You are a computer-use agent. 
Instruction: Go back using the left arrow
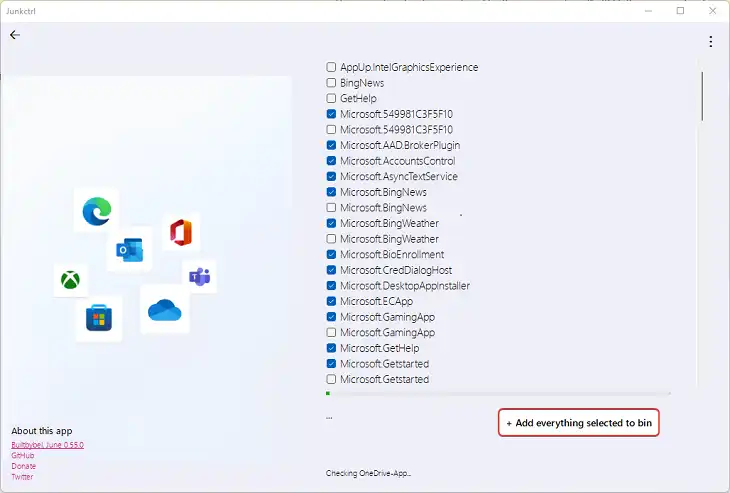pyautogui.click(x=15, y=35)
